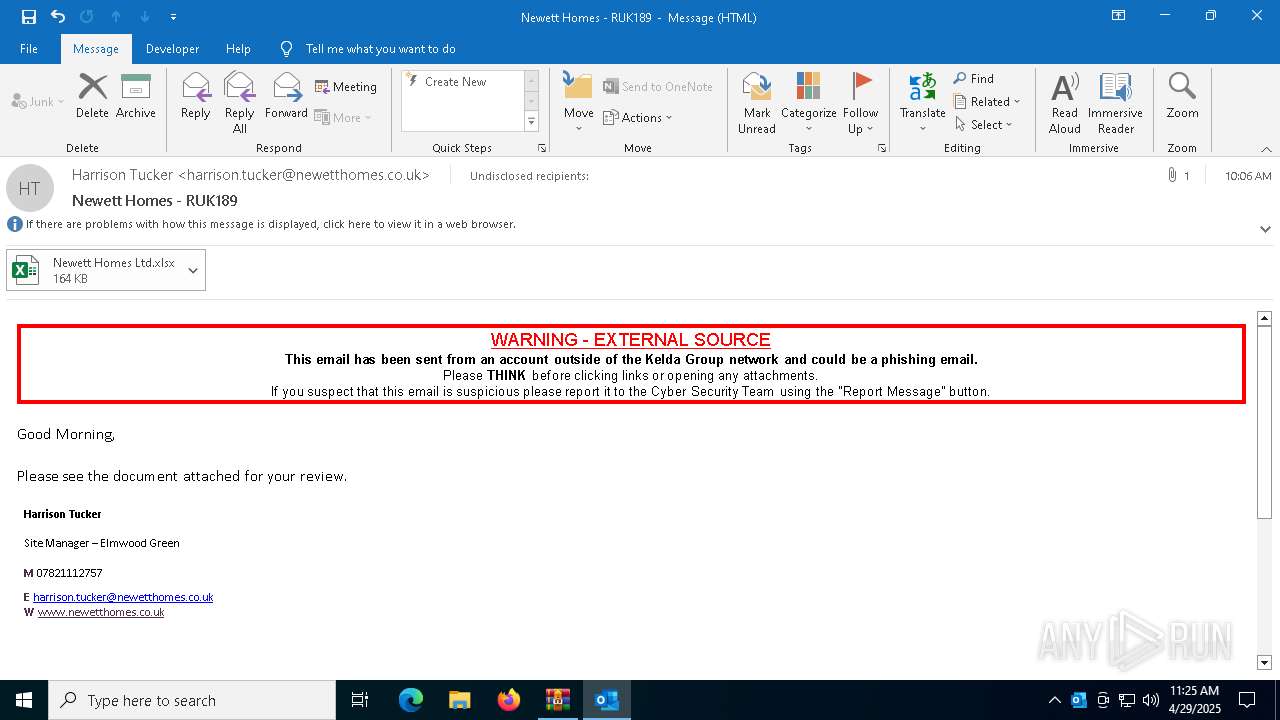
Task: Open Ribbon Display Options in title bar
Action: coord(1119,16)
